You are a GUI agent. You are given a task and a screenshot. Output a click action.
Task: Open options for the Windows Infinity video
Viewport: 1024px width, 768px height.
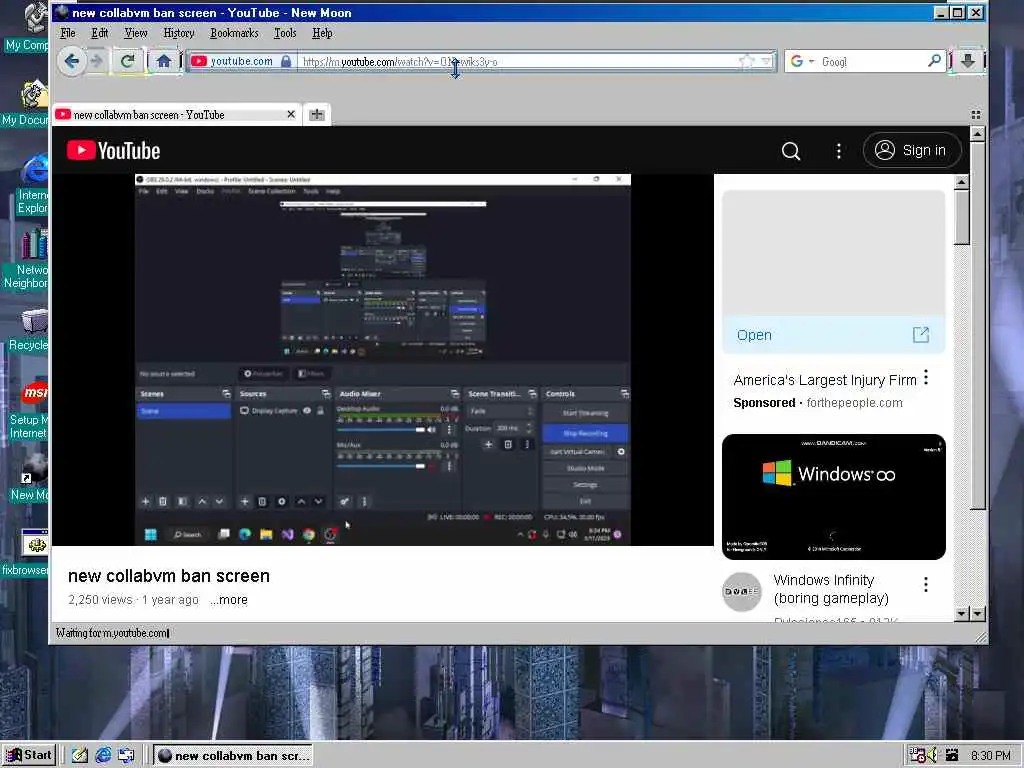[925, 584]
